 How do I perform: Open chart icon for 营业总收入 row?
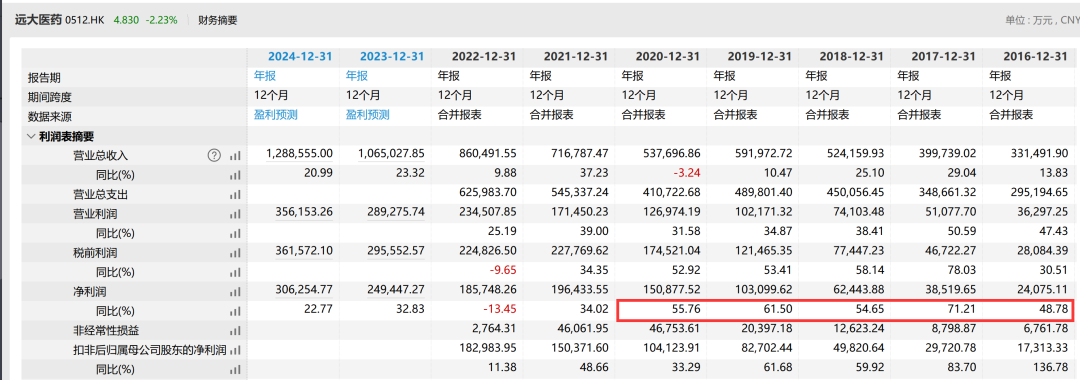tap(236, 156)
